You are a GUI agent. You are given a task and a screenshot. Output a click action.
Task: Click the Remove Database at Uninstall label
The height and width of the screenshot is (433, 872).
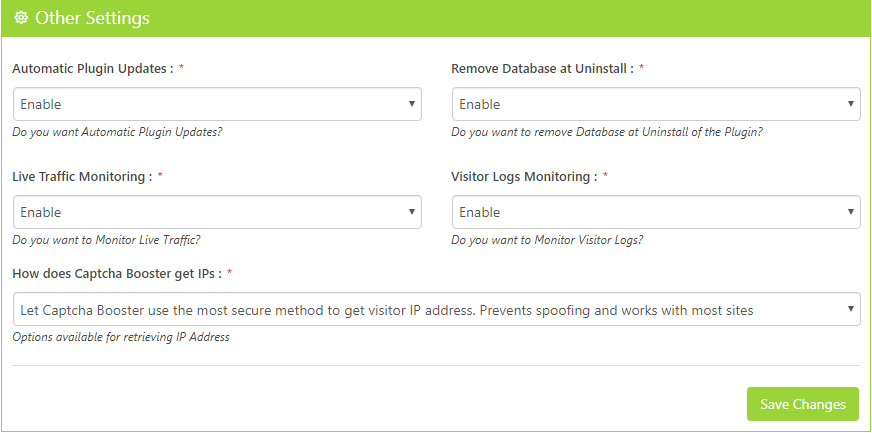click(x=542, y=69)
